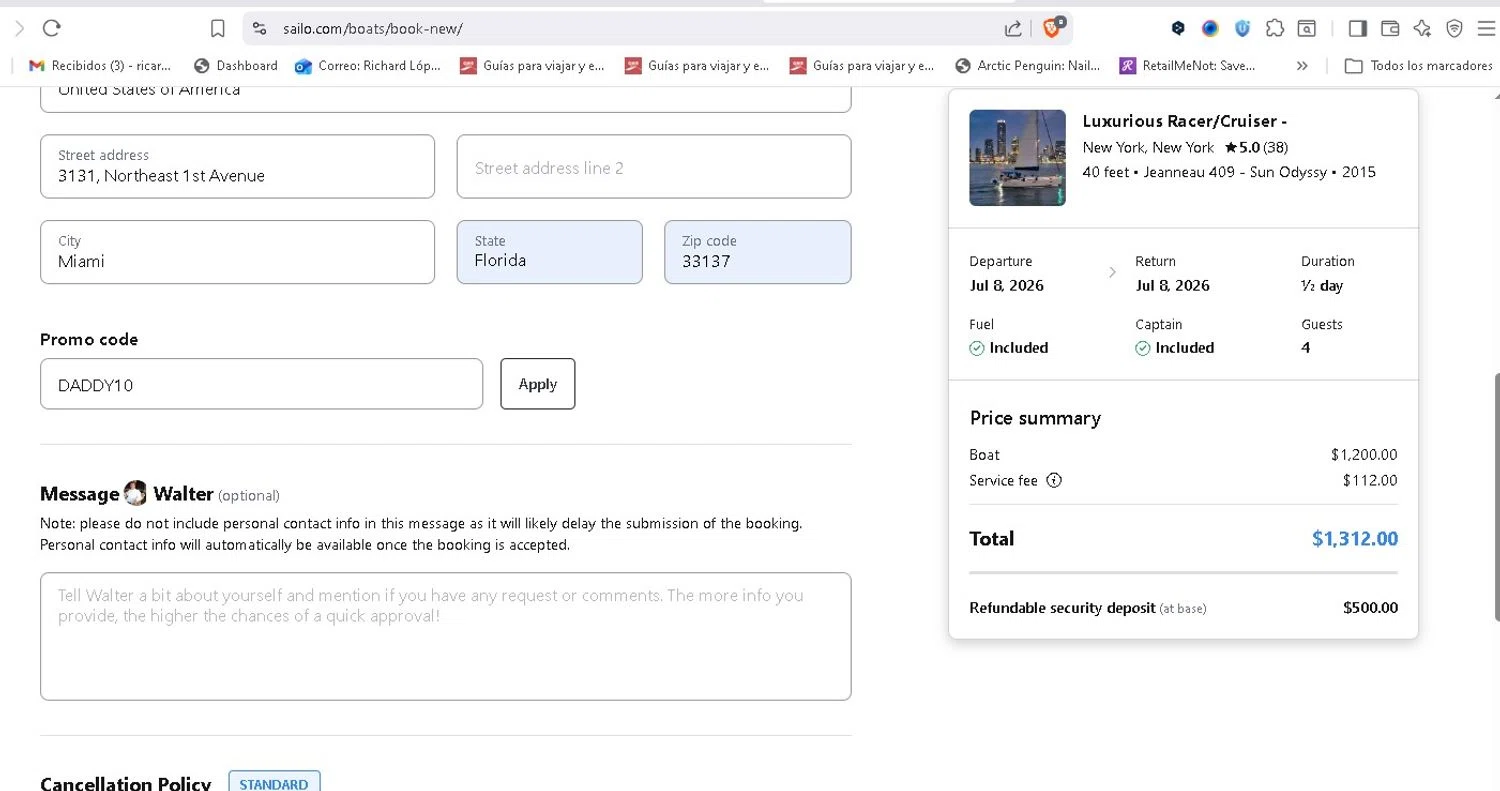Bookmark this page with the bookmark icon
Viewport: 1500px width, 791px height.
[217, 29]
